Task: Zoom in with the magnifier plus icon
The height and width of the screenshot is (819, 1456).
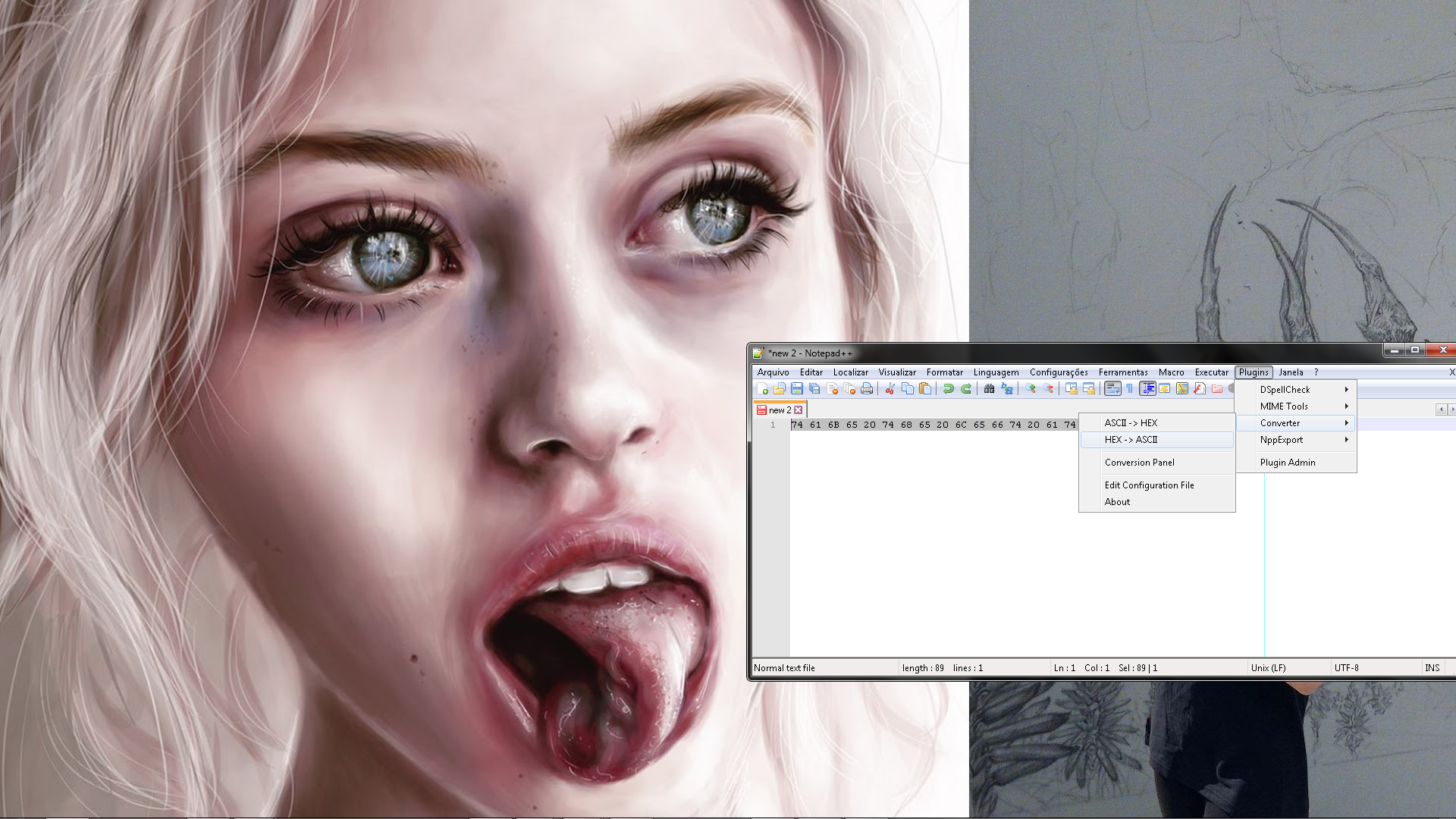Action: [1030, 388]
